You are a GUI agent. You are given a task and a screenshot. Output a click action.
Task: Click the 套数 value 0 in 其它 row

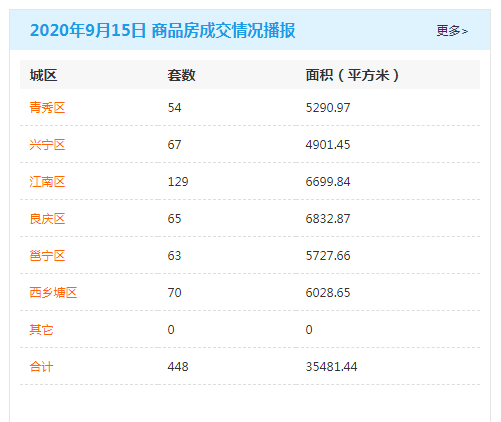[x=171, y=330]
